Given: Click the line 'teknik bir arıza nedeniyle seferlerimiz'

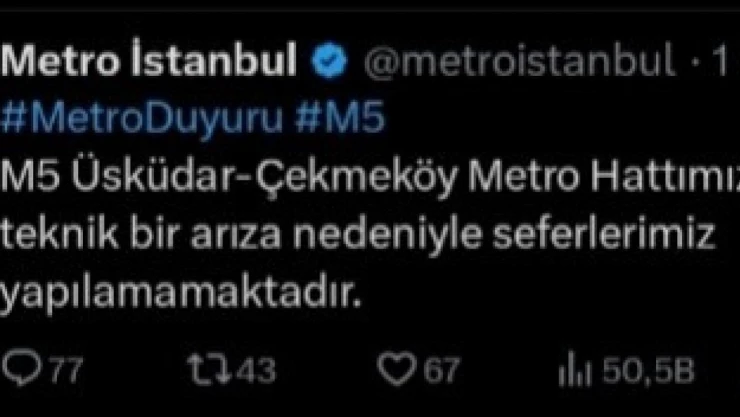Looking at the screenshot, I should 358,234.
